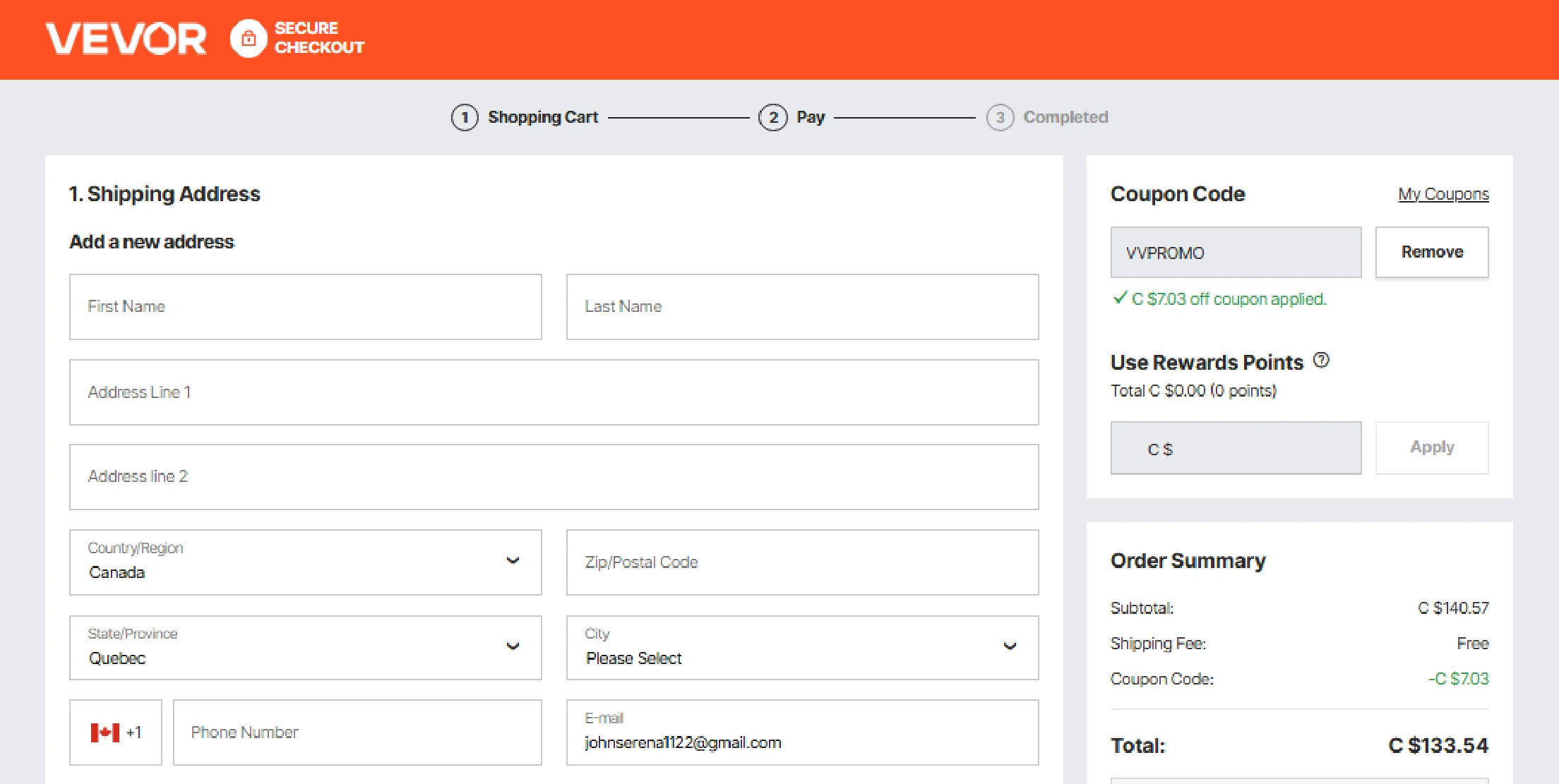Open My Coupons link
The width and height of the screenshot is (1559, 784).
1443,194
